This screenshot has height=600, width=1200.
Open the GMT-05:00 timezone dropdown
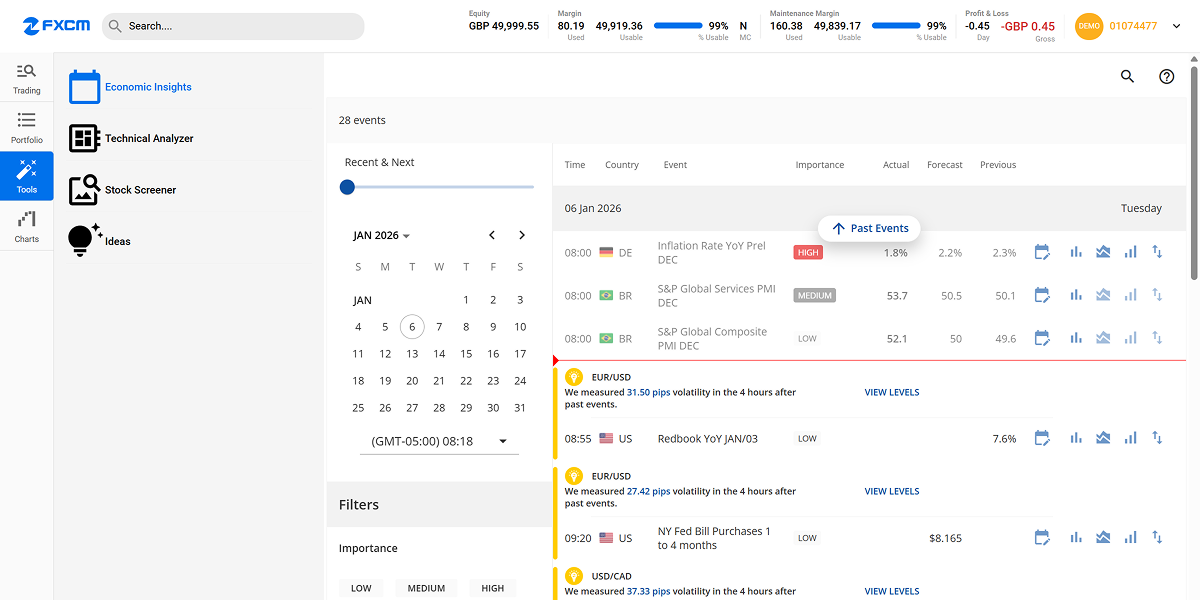point(502,441)
